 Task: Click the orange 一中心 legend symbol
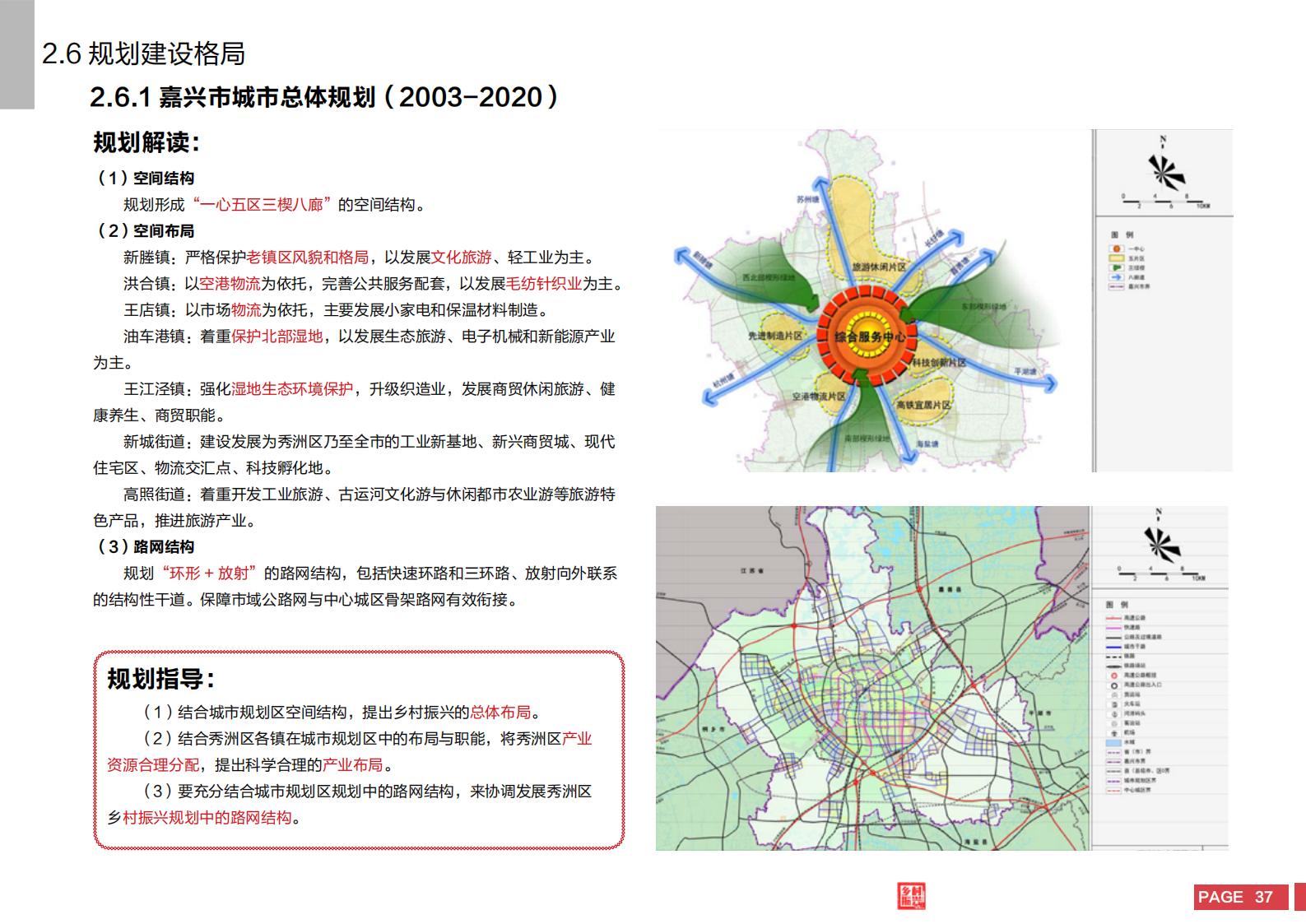[1117, 248]
